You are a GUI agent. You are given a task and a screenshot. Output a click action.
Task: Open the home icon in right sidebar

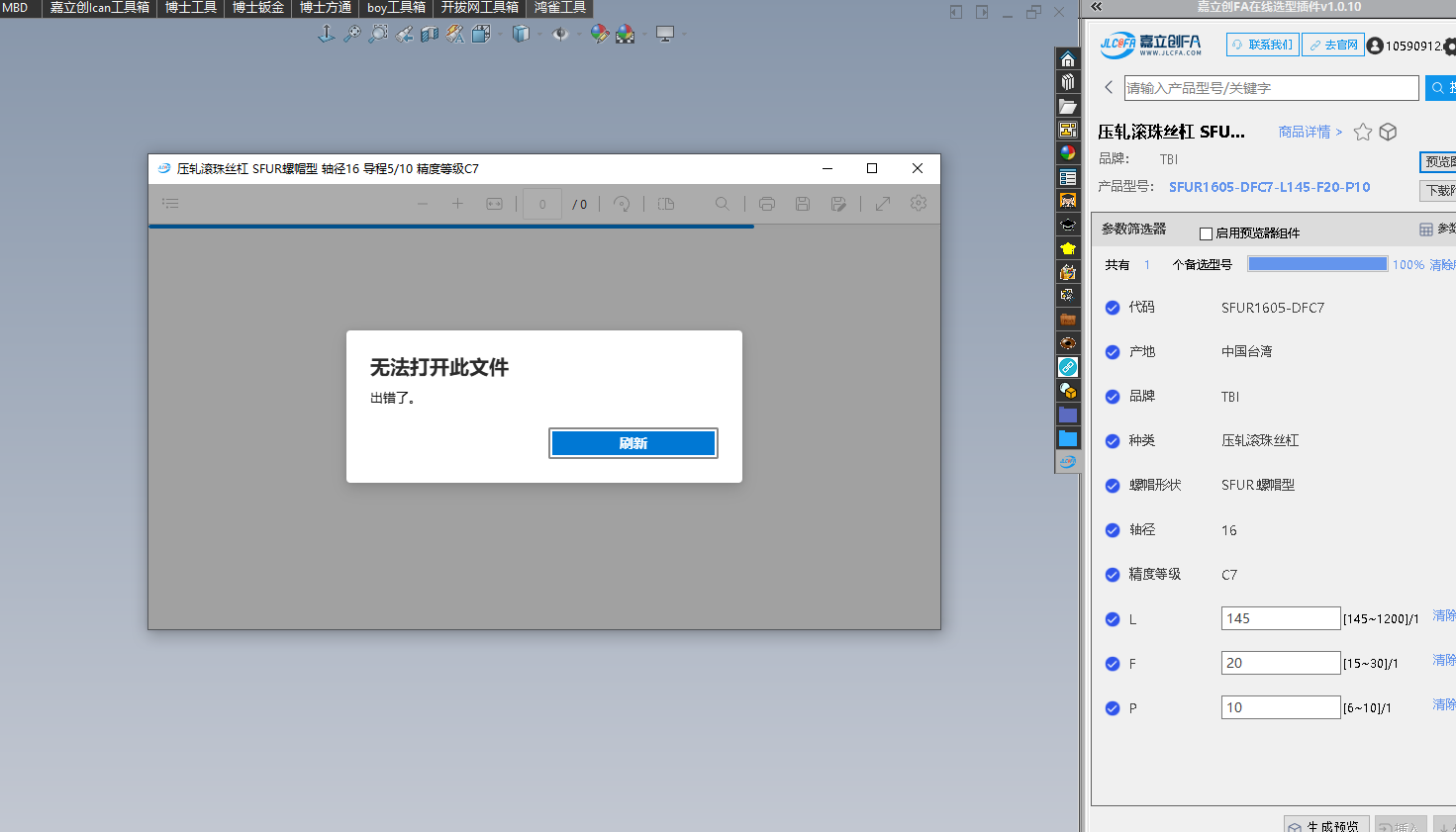[1067, 59]
